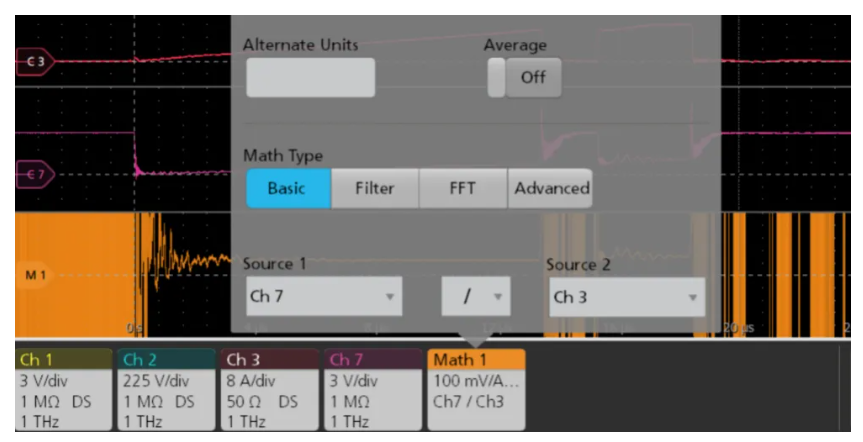Select Basic math type
This screenshot has width=863, height=442.
tap(287, 188)
